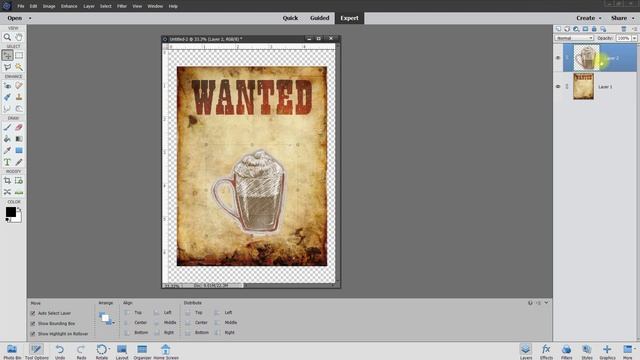This screenshot has width=640, height=360.
Task: Select the Quick Selection tool
Action: coord(19,67)
